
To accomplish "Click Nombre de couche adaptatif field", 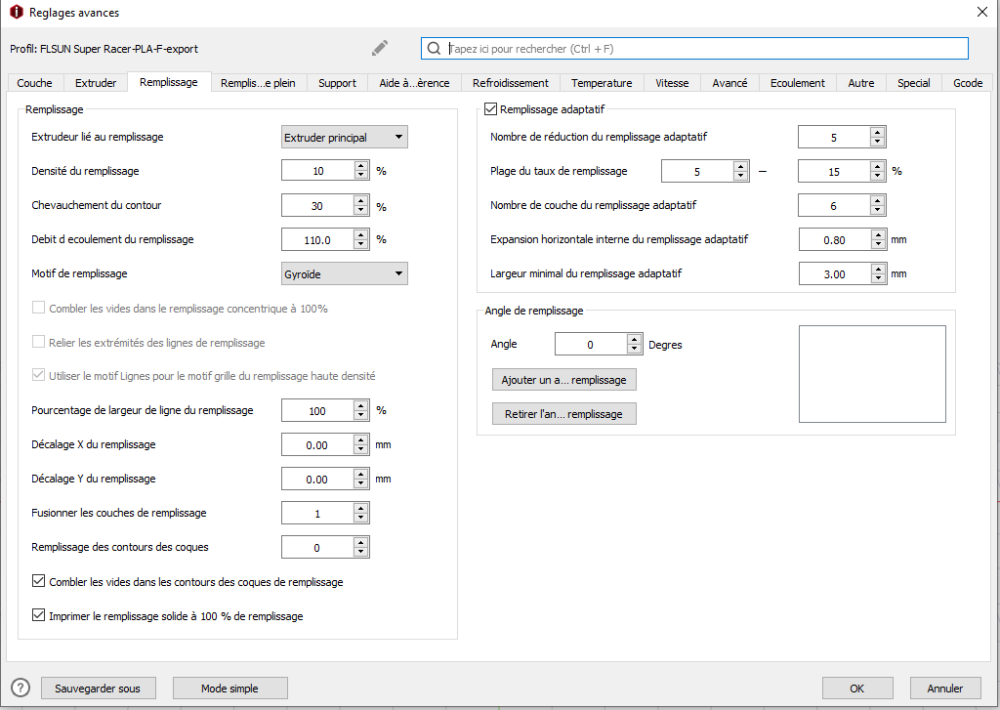I will pos(834,205).
